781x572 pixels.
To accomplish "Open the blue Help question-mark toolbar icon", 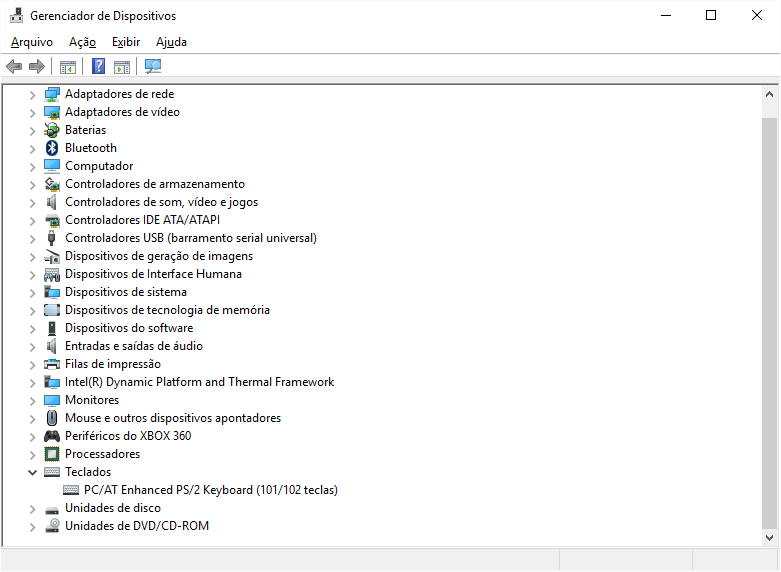I will 99,66.
